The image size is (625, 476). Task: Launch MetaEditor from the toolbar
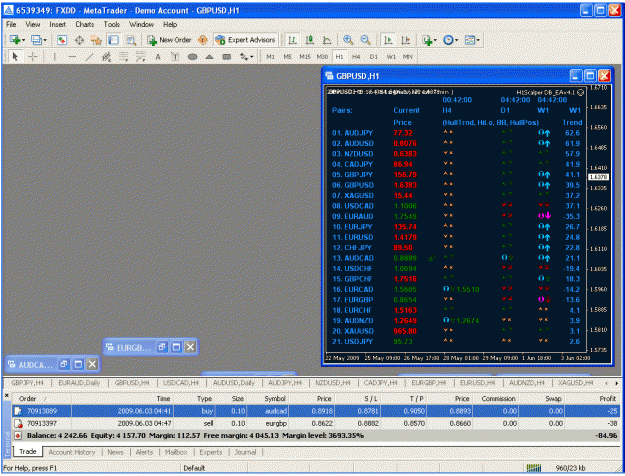(202, 40)
